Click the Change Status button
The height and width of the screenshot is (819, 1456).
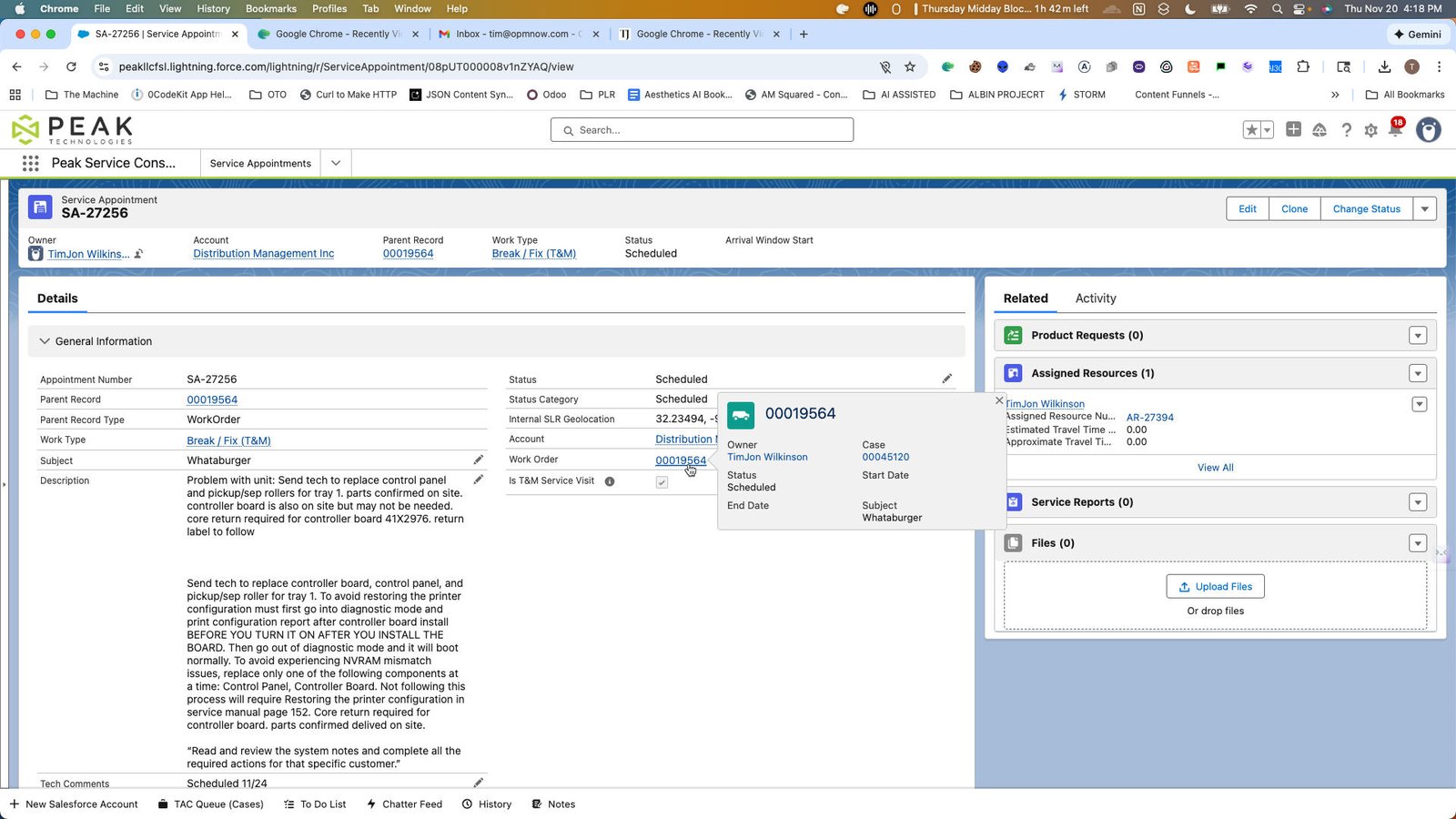pos(1367,209)
